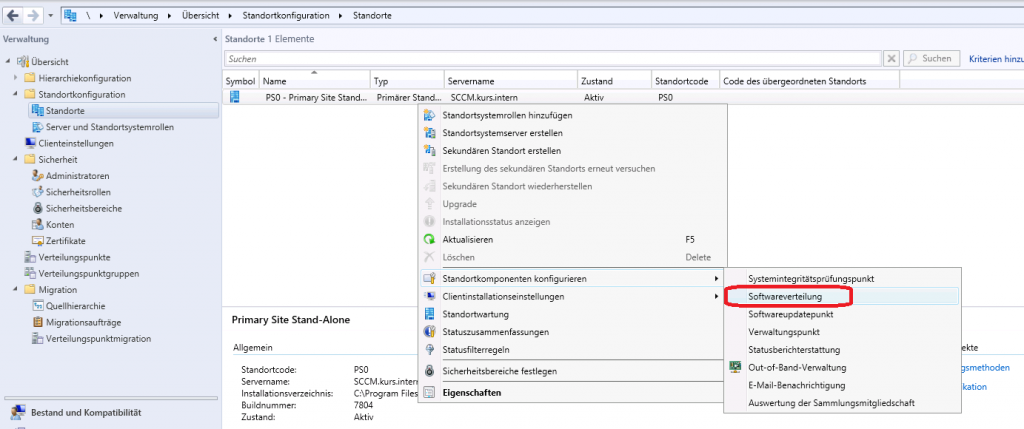Collapse the Standortkonfiguration tree node
The width and height of the screenshot is (1024, 429).
click(x=16, y=94)
